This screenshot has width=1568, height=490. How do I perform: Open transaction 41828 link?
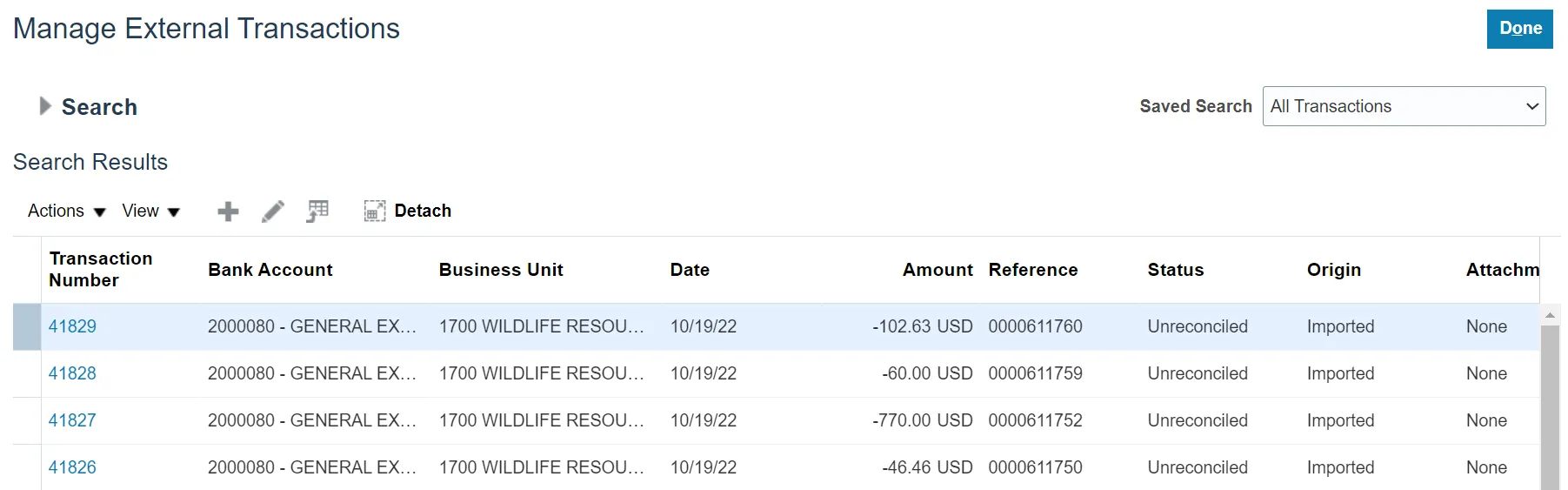[72, 373]
